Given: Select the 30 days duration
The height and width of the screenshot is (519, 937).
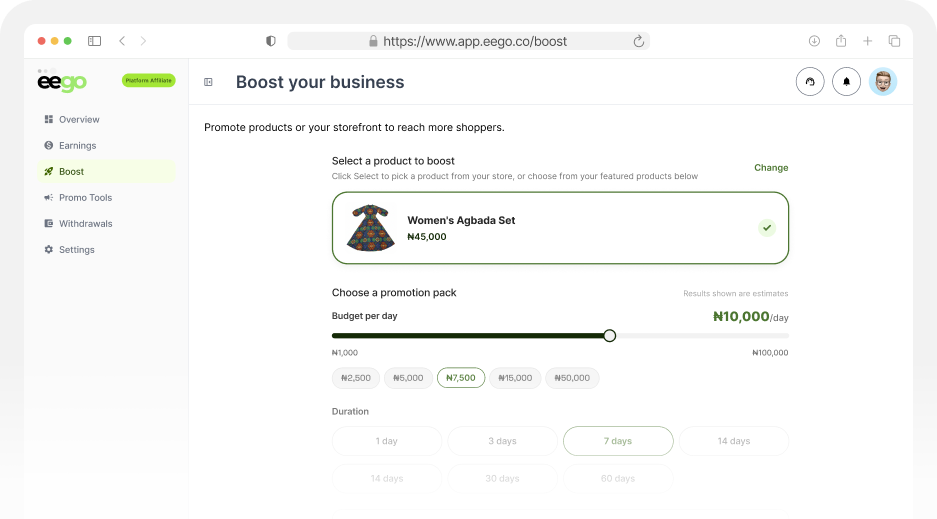Looking at the screenshot, I should (x=503, y=478).
